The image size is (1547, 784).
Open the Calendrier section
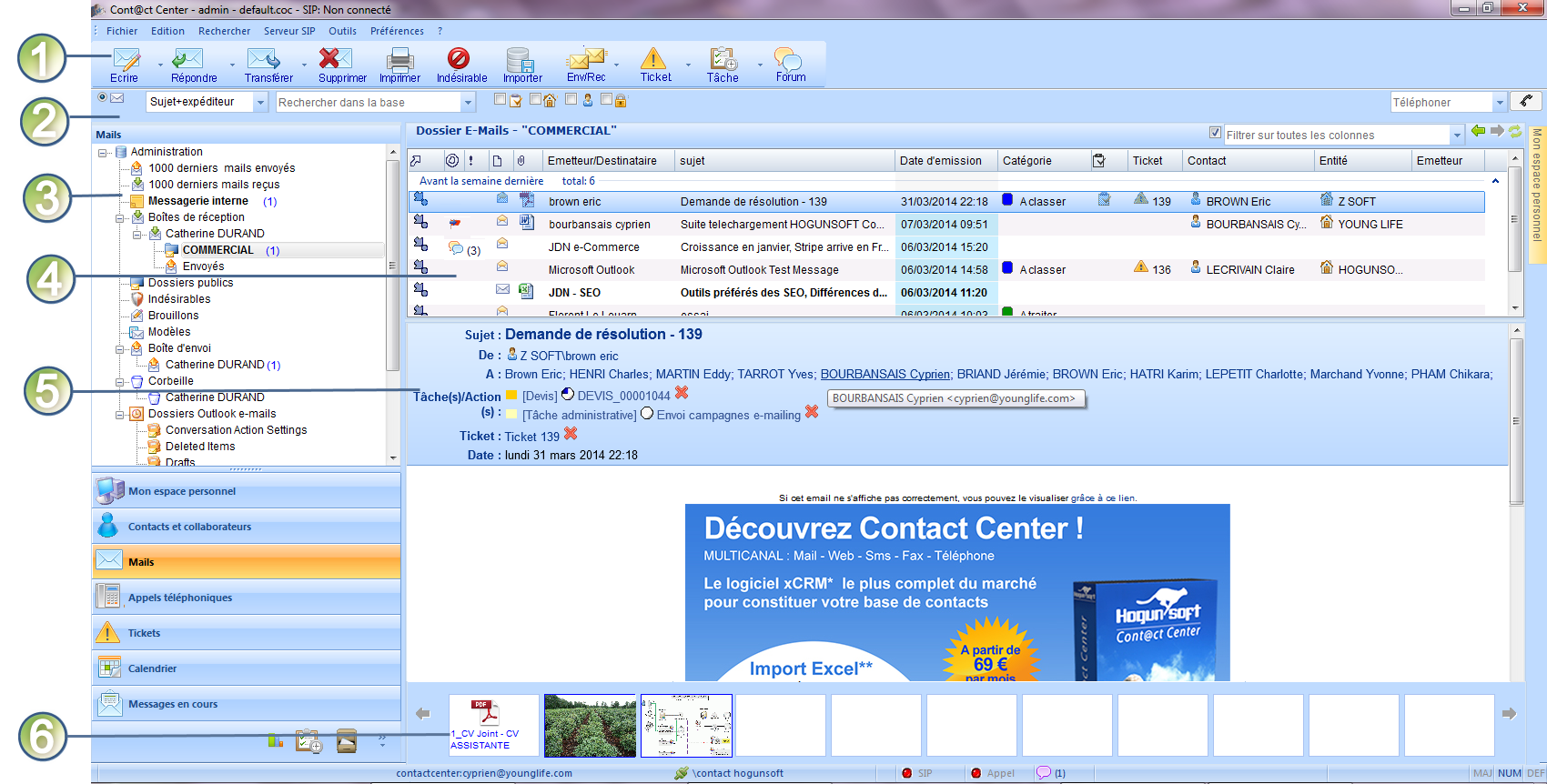click(246, 668)
